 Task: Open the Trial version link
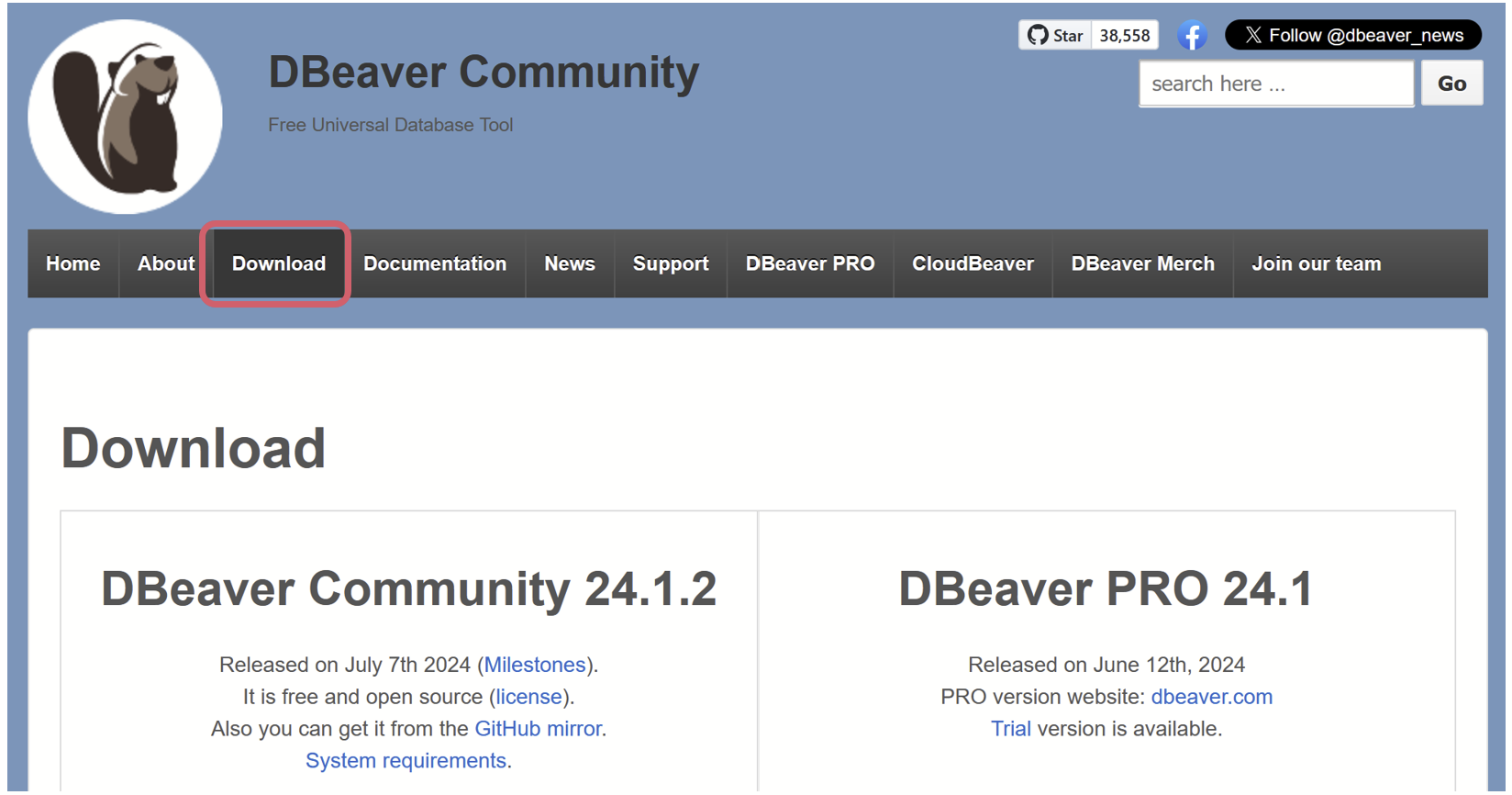point(1011,729)
